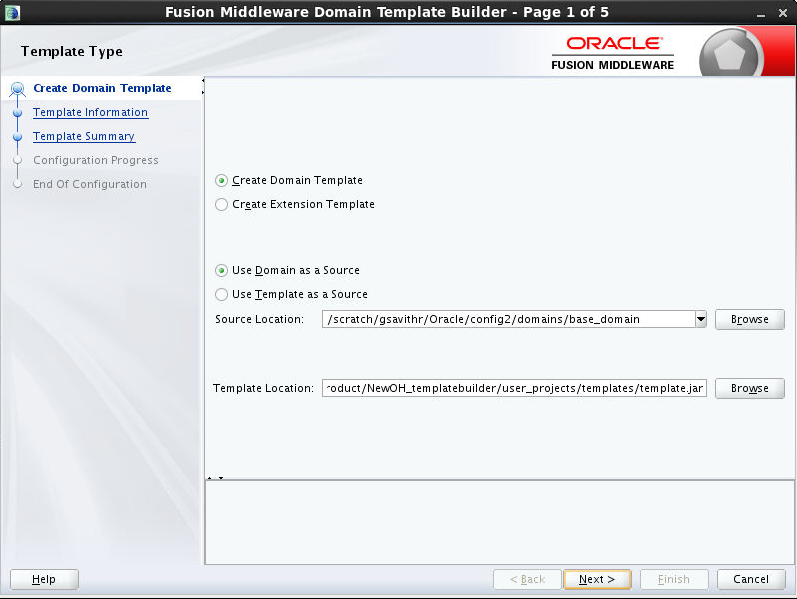The height and width of the screenshot is (599, 797).
Task: Browse for the Template Location
Action: pyautogui.click(x=750, y=388)
